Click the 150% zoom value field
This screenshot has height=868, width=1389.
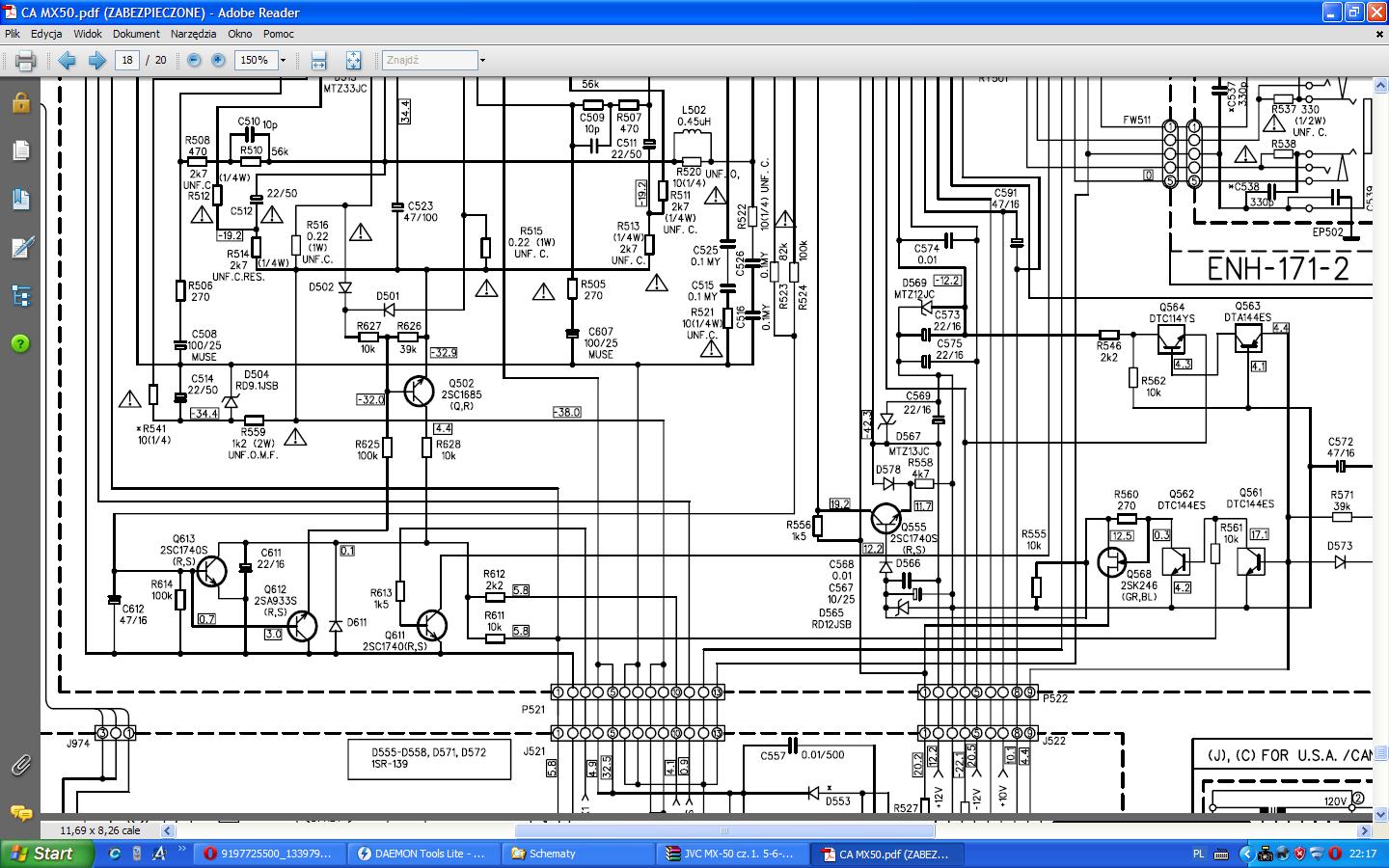(255, 60)
